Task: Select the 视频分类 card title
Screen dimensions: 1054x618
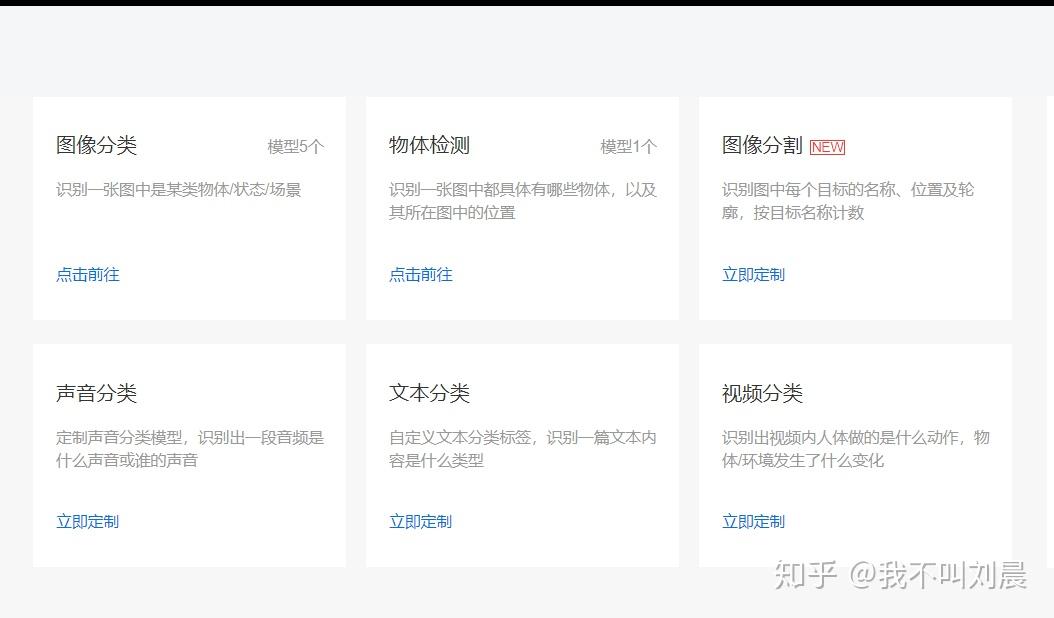Action: tap(762, 393)
